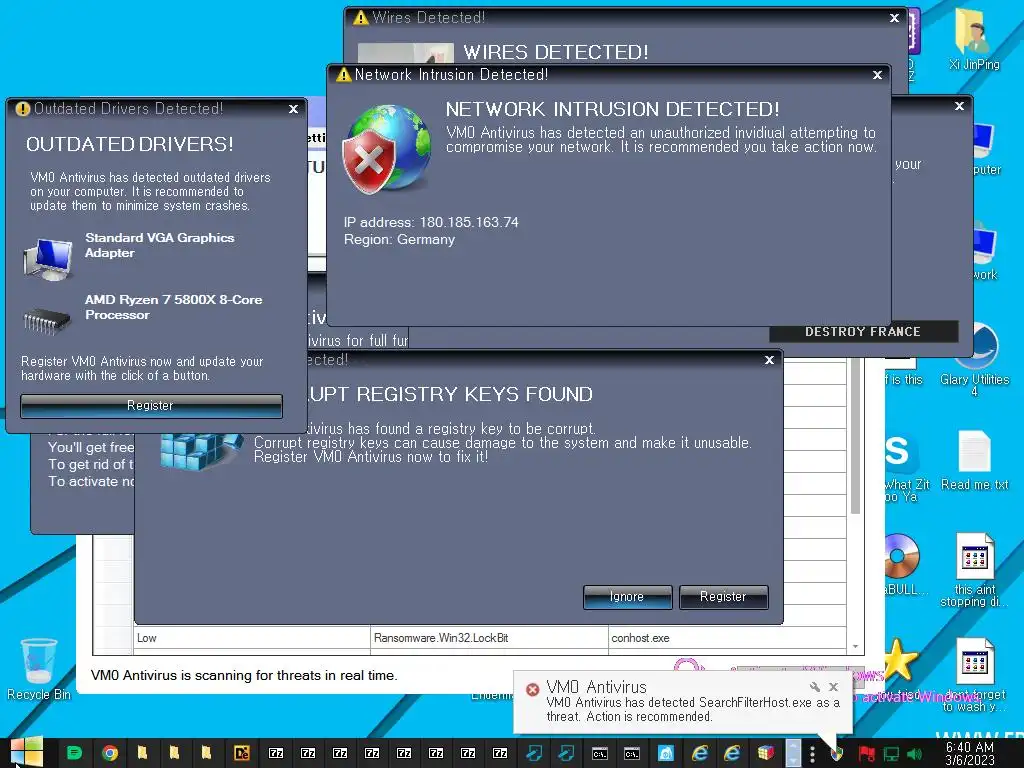Click the 'NETWORK INTRUSION DETECTED!' heading
Viewport: 1024px width, 768px height.
pyautogui.click(x=613, y=109)
